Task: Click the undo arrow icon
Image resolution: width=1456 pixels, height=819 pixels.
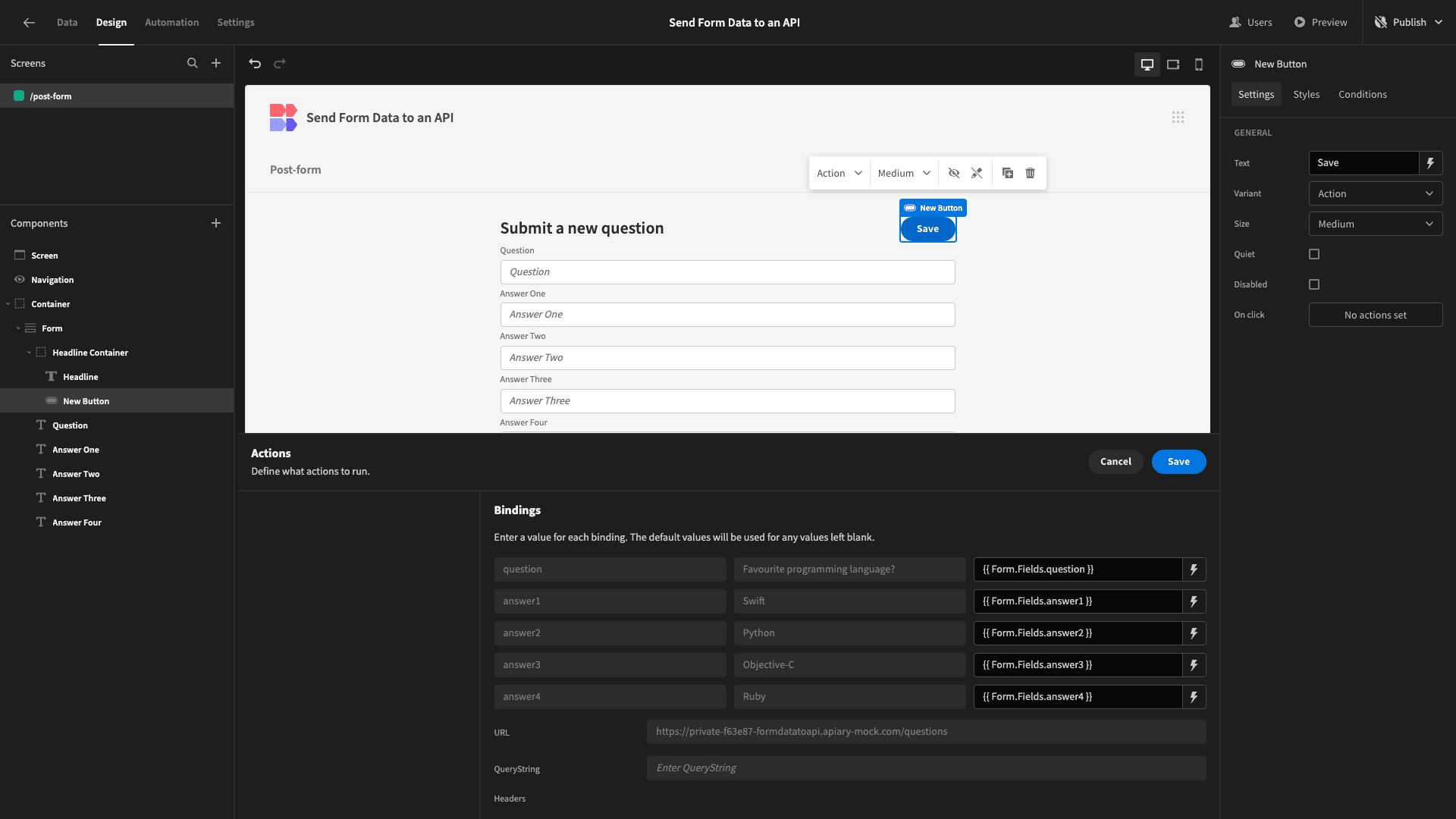Action: (255, 64)
